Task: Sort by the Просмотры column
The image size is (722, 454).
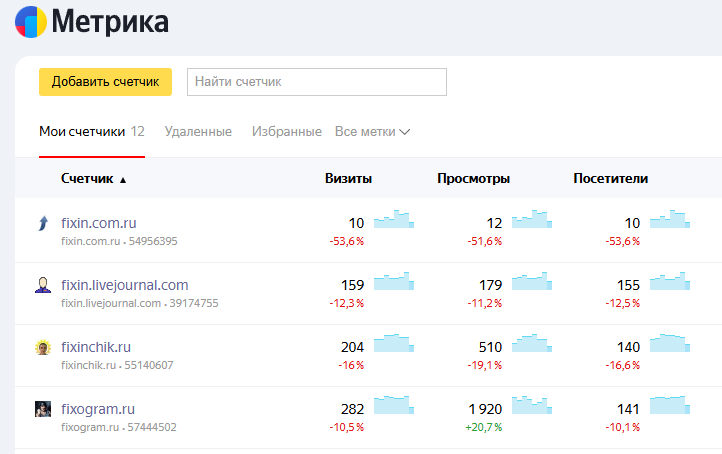Action: tap(473, 179)
